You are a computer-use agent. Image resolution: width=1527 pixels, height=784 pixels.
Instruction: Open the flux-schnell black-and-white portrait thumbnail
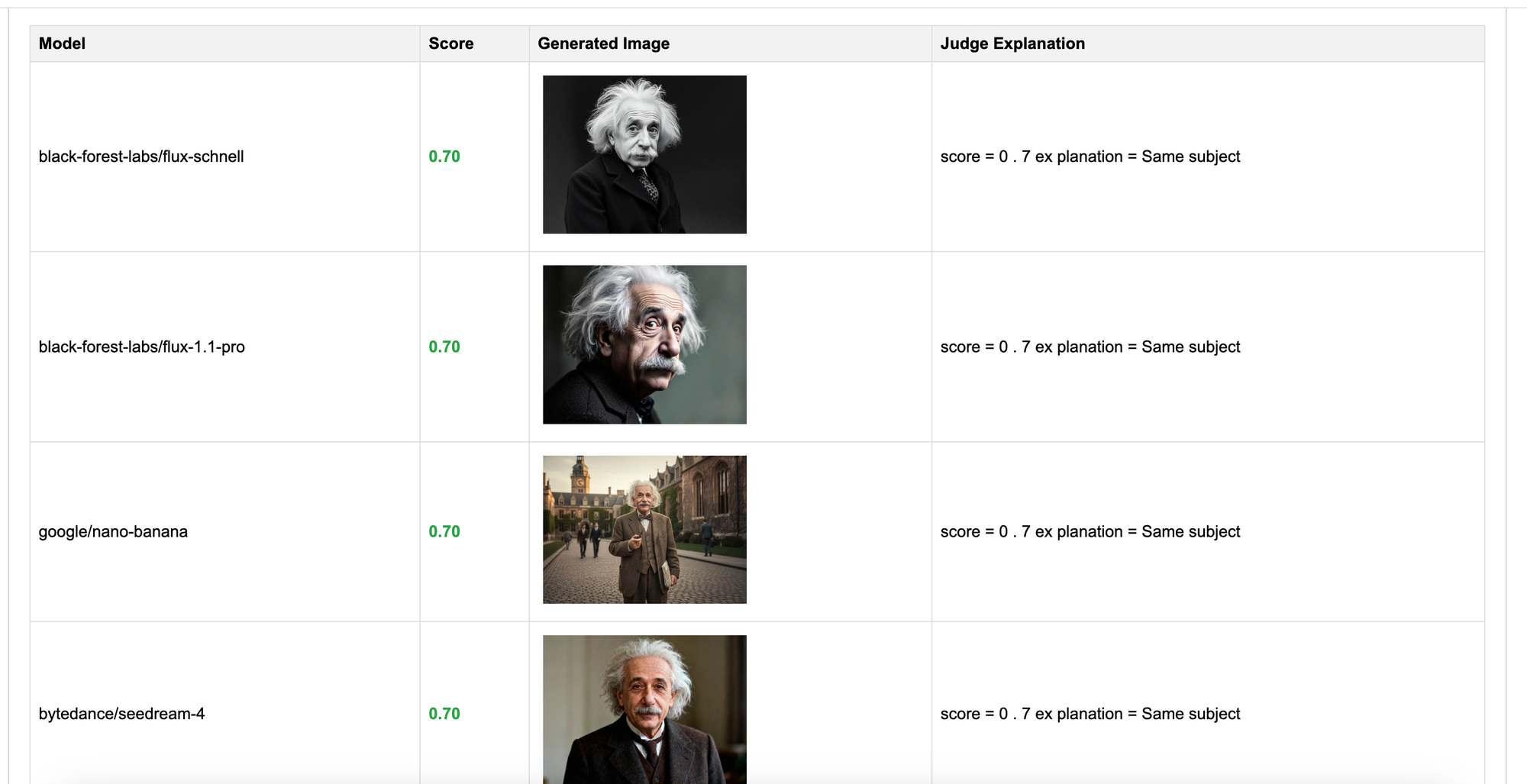644,154
